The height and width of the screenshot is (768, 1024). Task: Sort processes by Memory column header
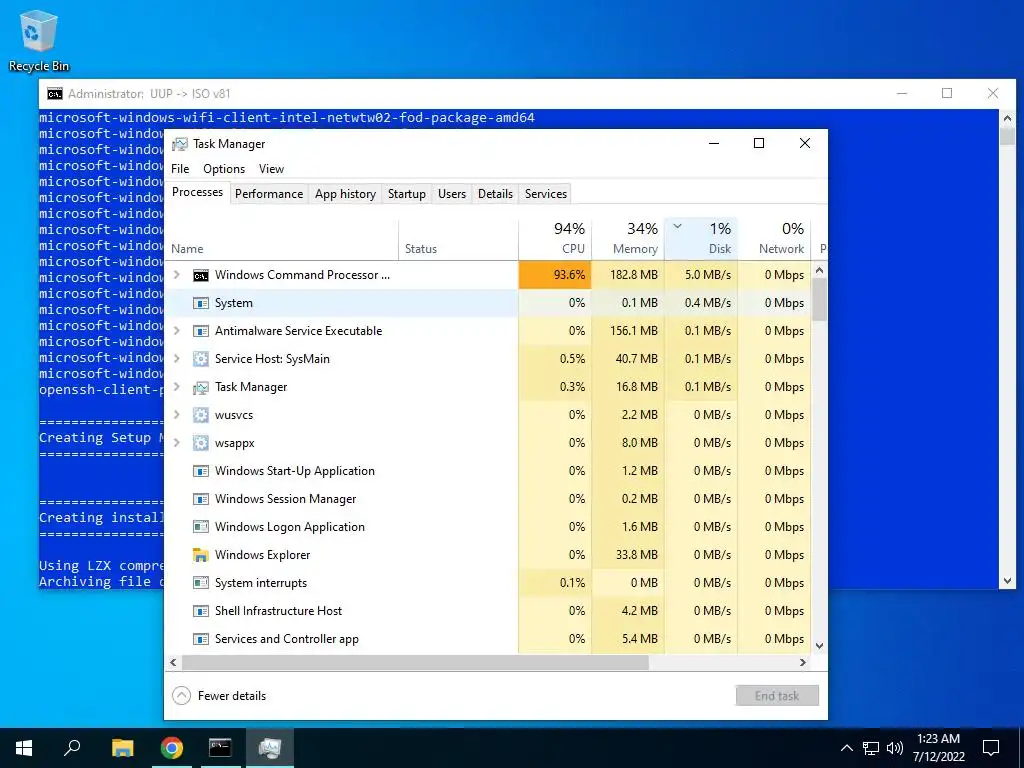(628, 238)
